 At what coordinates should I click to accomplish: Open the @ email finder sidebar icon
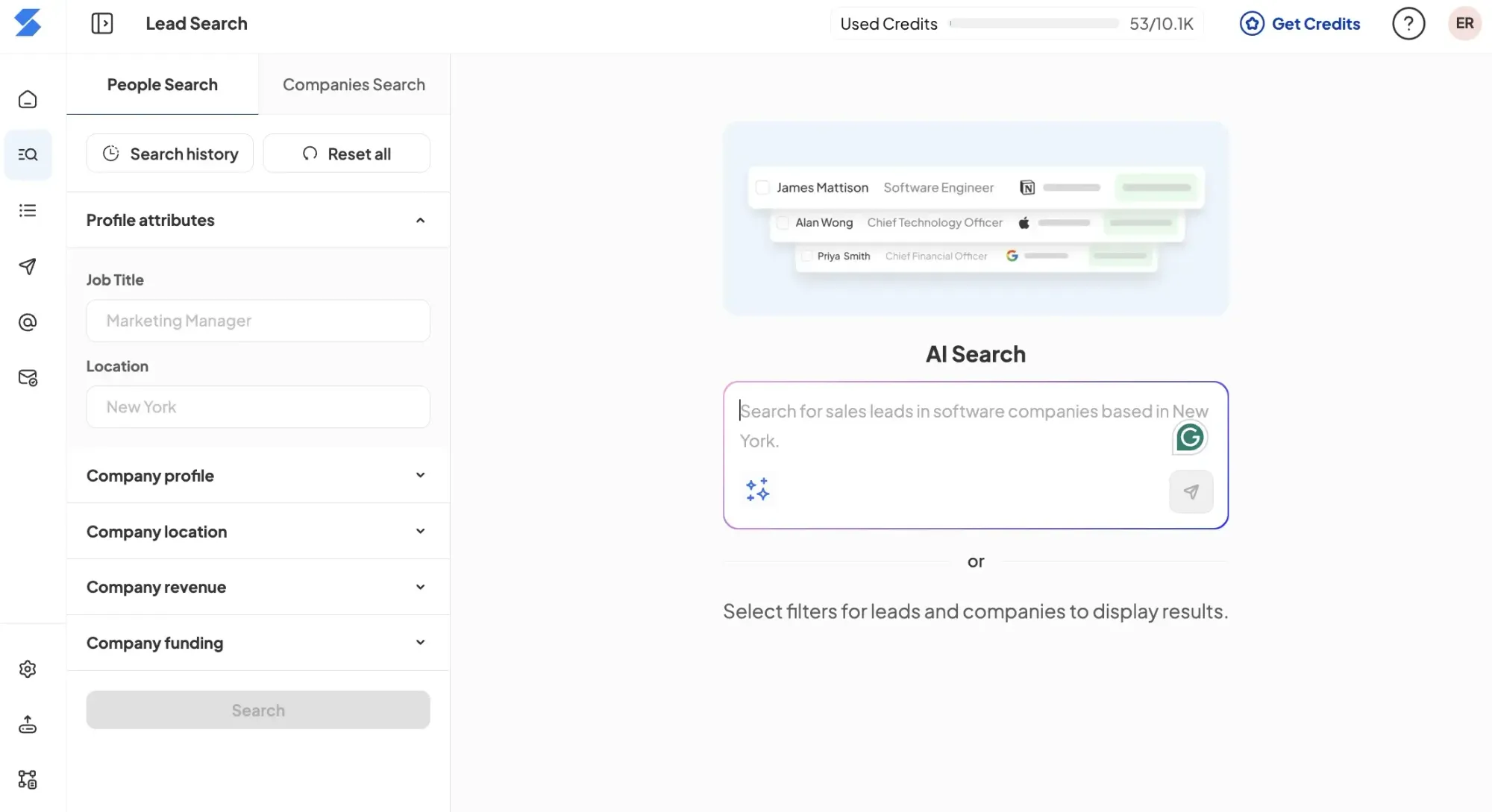tap(28, 322)
